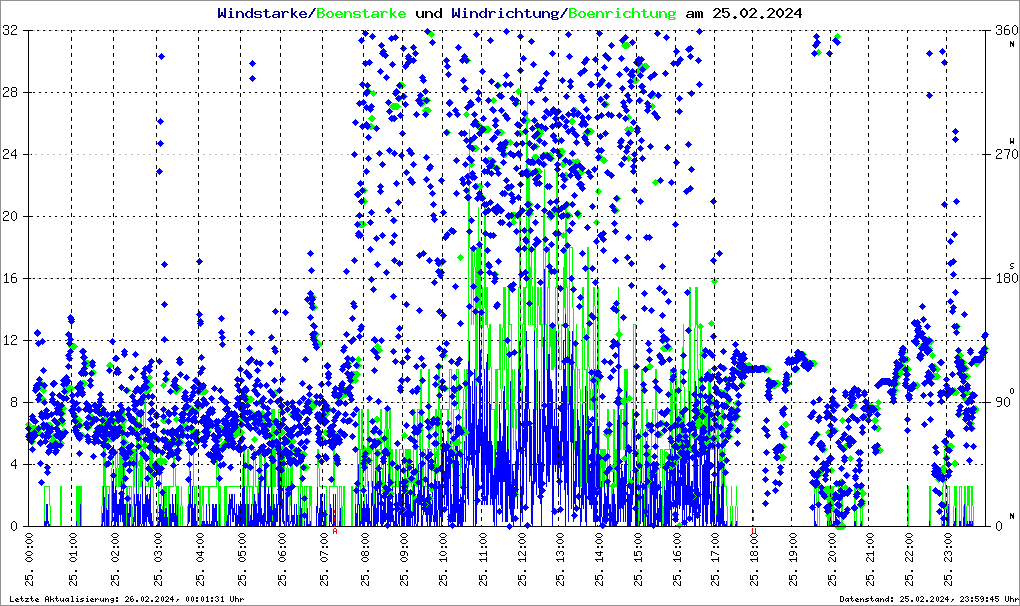Click the 'Letzte Aktualisierung' footer timestamp

(127, 599)
